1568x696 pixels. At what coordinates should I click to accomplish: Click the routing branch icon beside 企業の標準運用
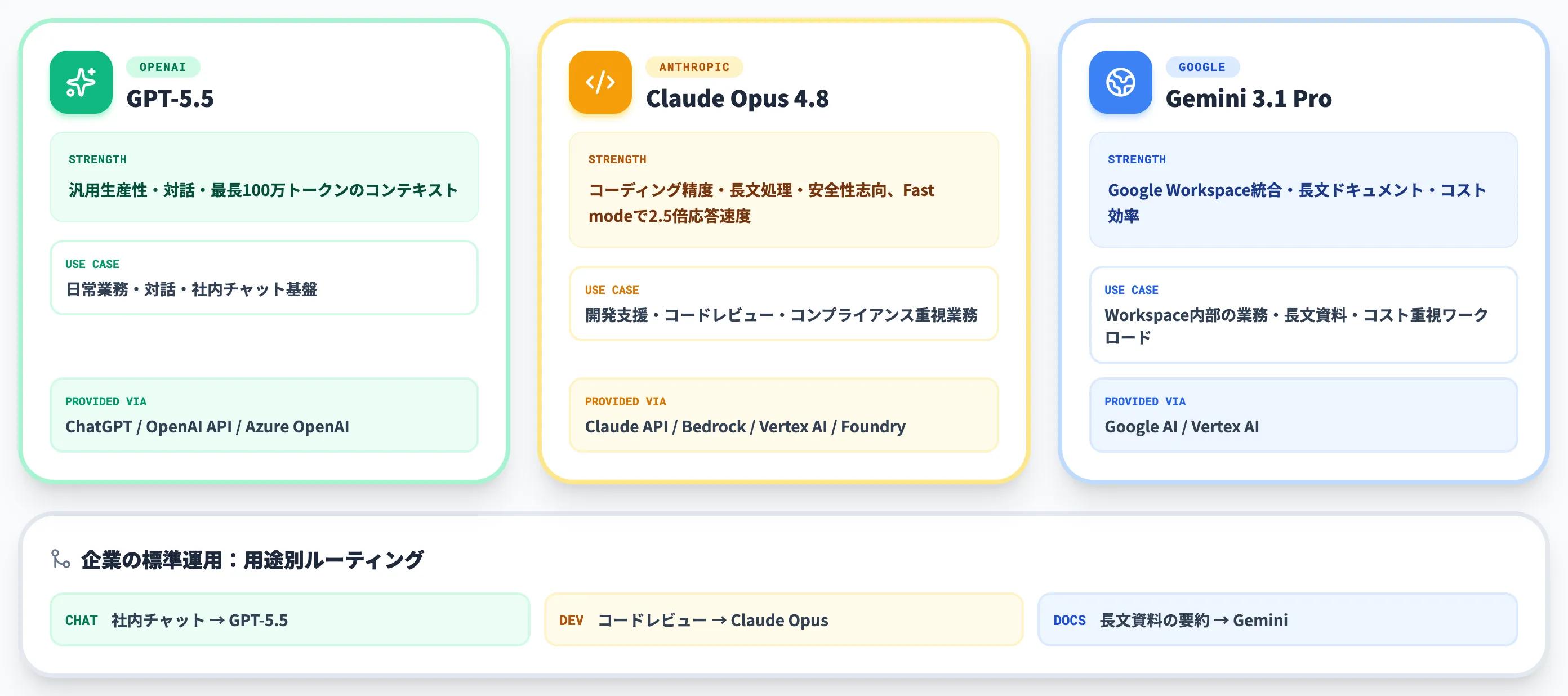tap(60, 559)
